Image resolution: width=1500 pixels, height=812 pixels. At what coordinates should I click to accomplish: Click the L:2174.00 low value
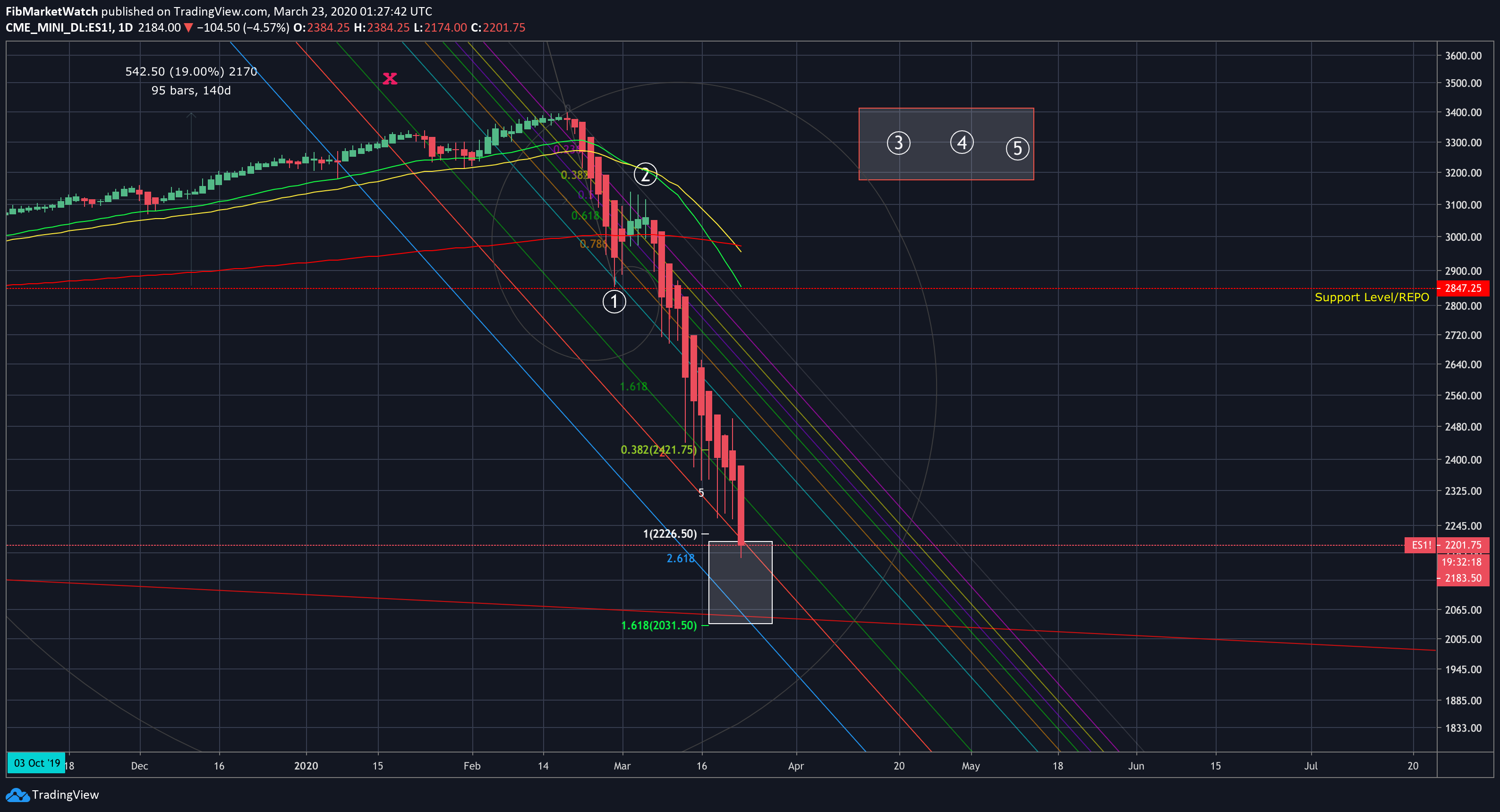pyautogui.click(x=440, y=27)
